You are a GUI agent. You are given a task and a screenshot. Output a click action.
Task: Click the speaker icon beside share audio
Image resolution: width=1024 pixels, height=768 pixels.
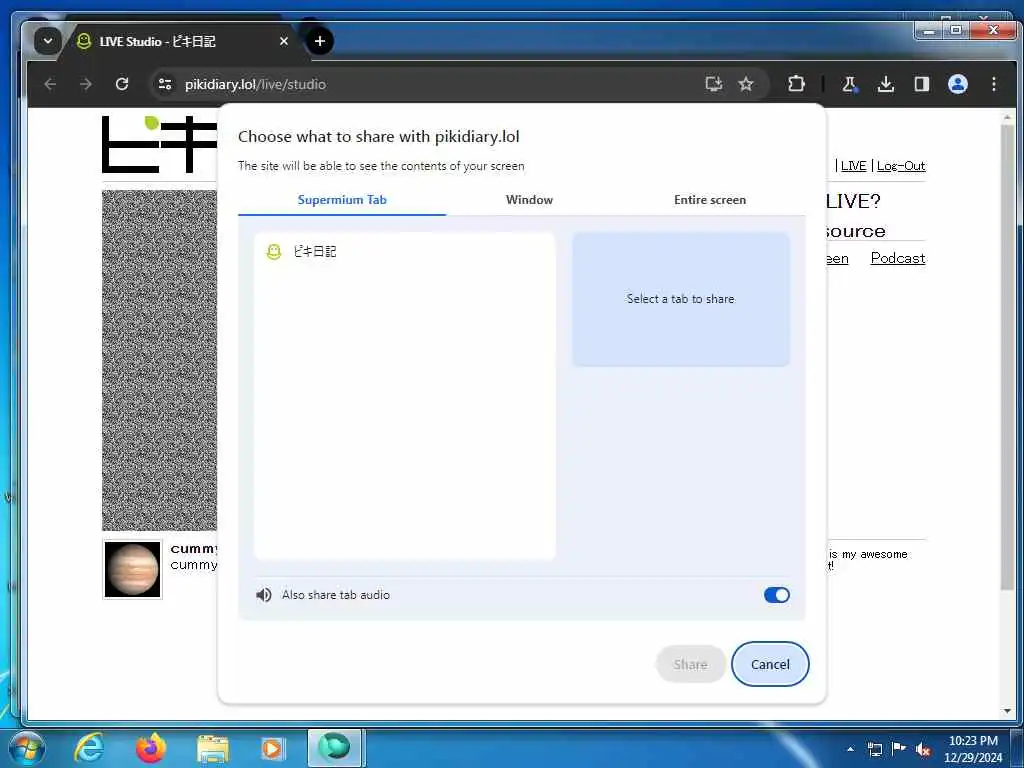tap(264, 595)
